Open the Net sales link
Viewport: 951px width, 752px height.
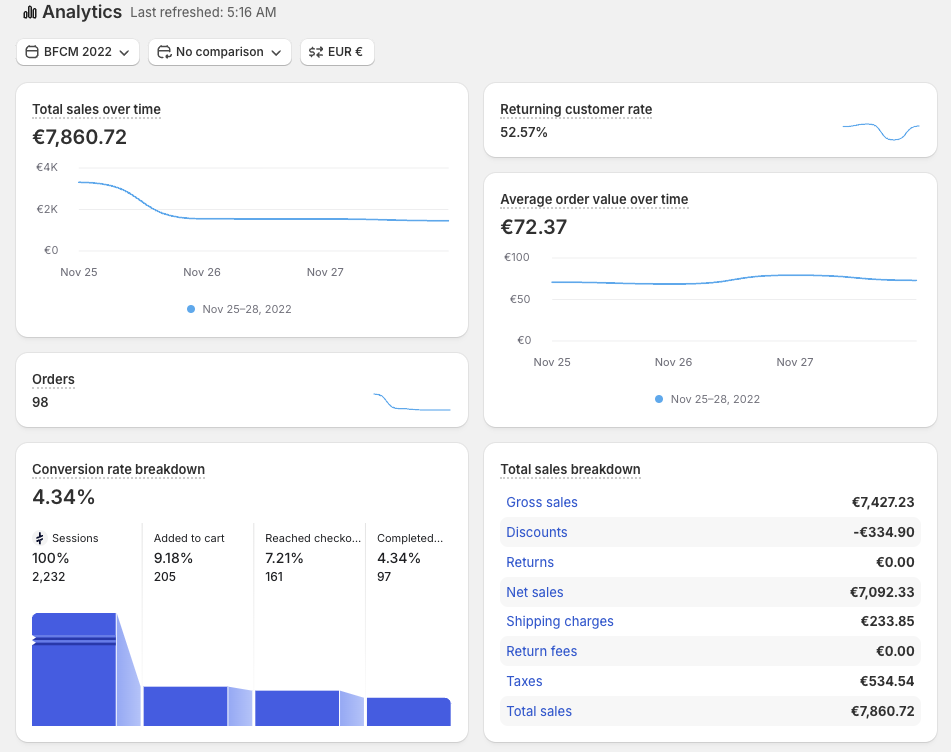534,593
